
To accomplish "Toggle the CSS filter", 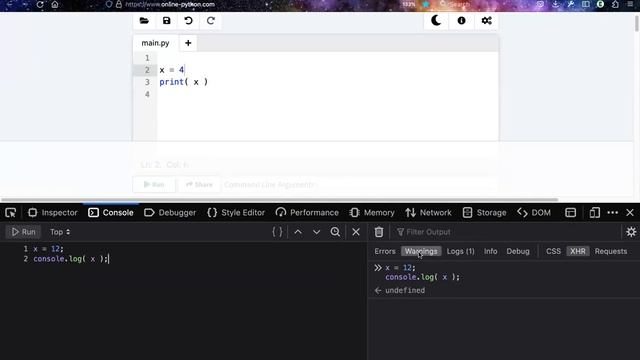I will 553,251.
